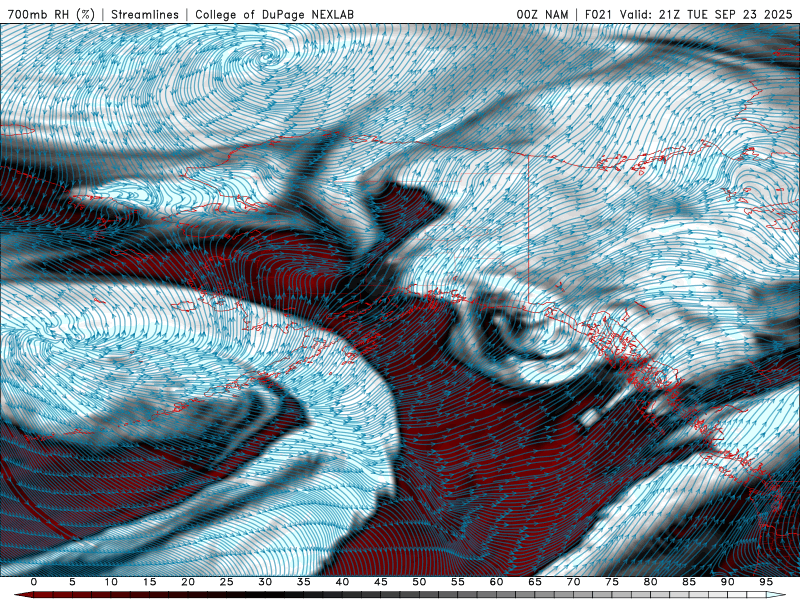The height and width of the screenshot is (600, 800).
Task: Click the colorbar label "50"
Action: [419, 582]
